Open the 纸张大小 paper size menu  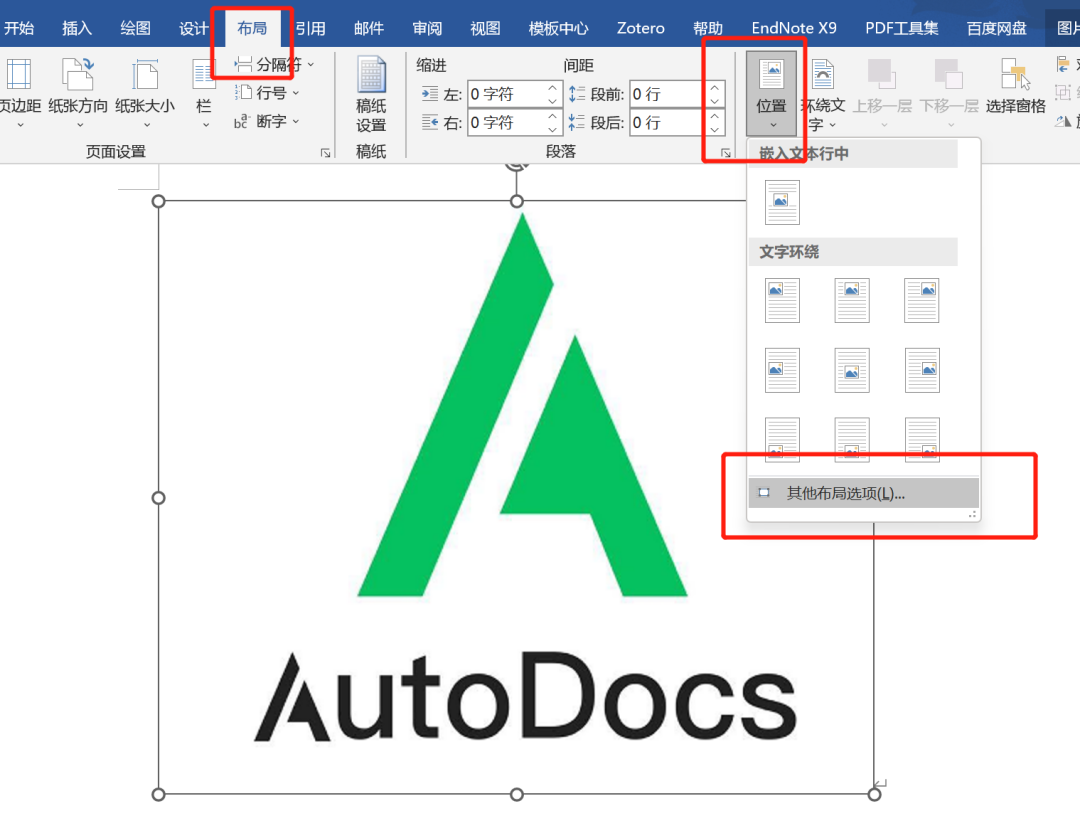click(145, 93)
